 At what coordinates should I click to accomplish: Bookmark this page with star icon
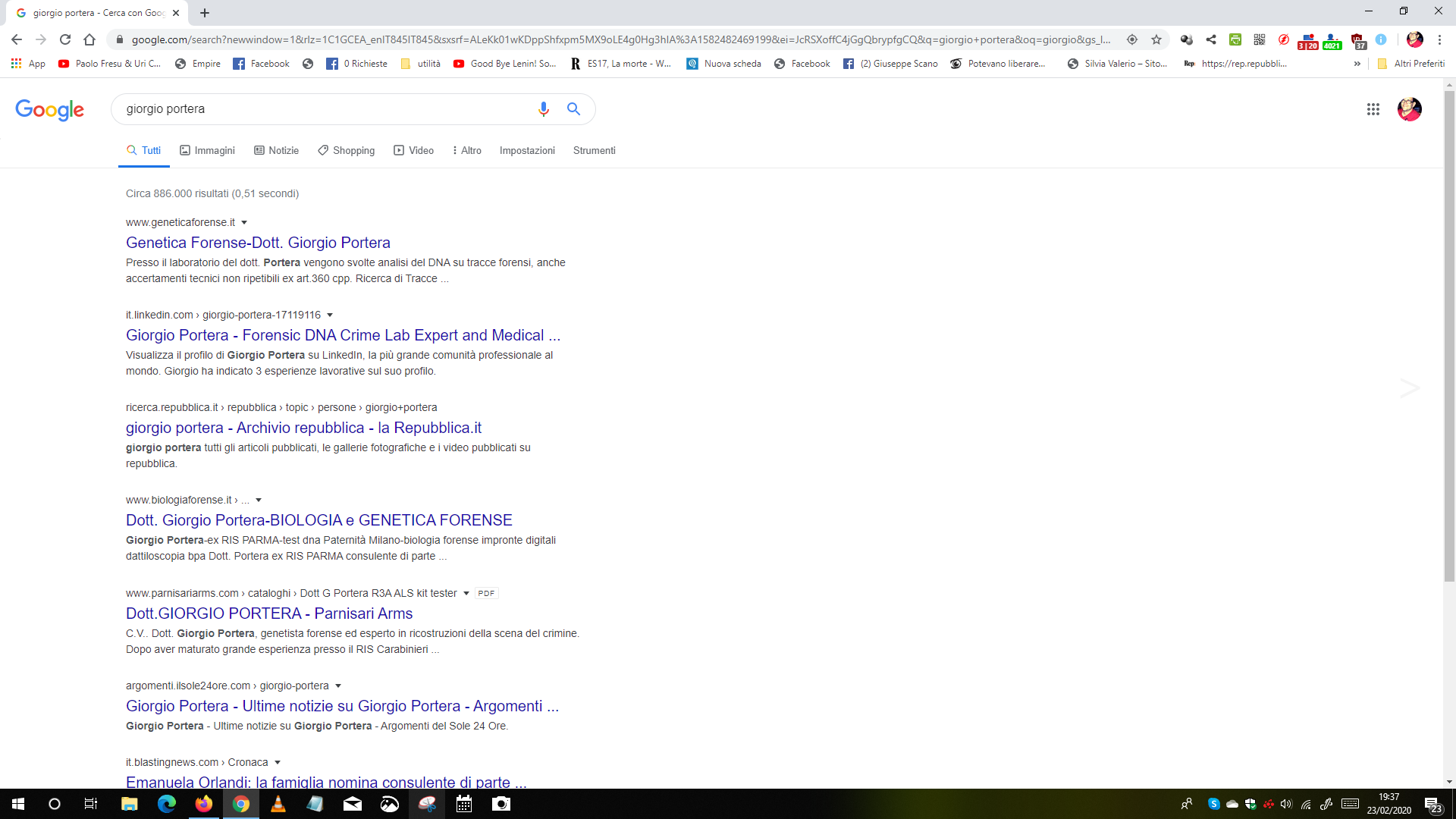1156,39
